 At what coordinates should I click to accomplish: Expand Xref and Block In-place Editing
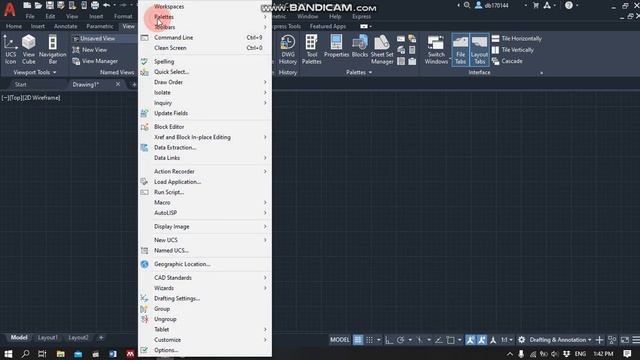click(205, 137)
